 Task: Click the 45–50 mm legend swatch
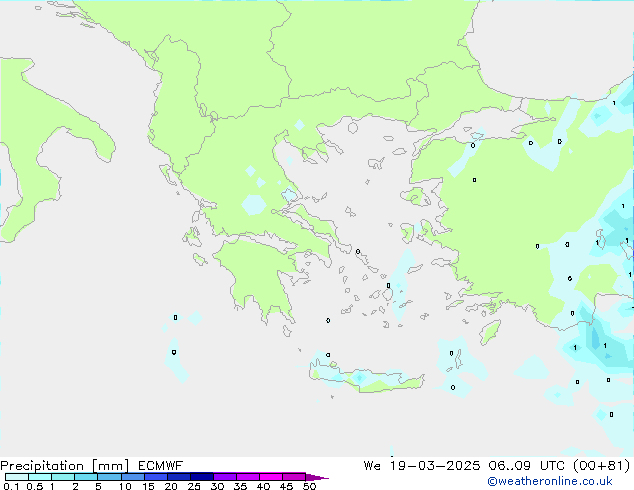tap(294, 477)
